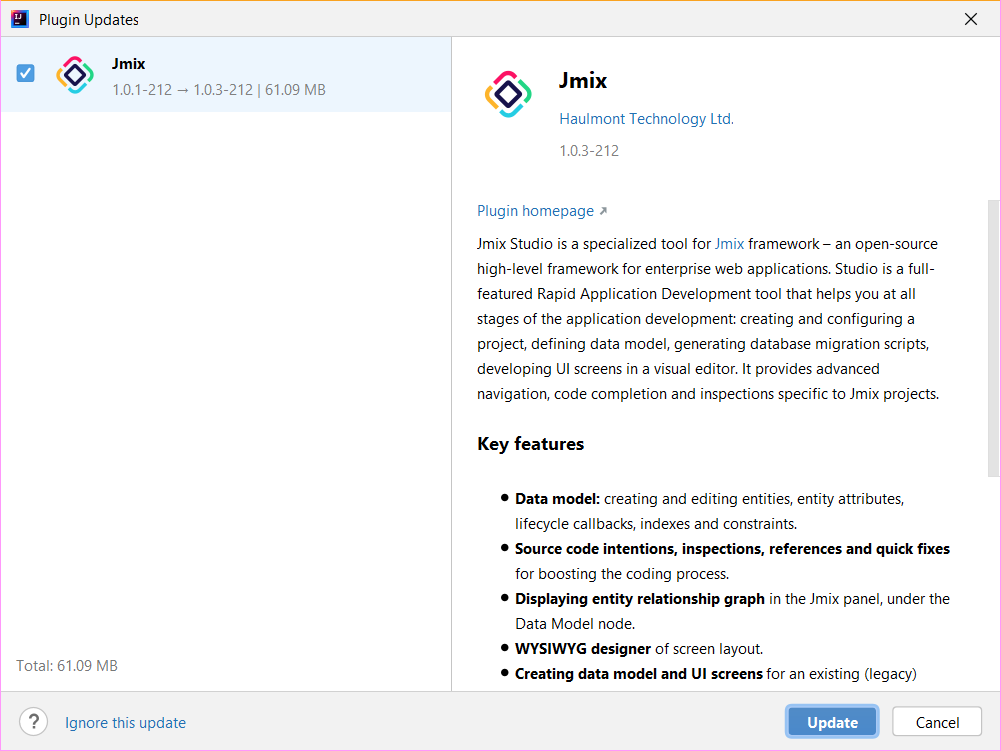Viewport: 1001px width, 751px height.
Task: Open the Plugin homepage link
Action: (x=535, y=211)
